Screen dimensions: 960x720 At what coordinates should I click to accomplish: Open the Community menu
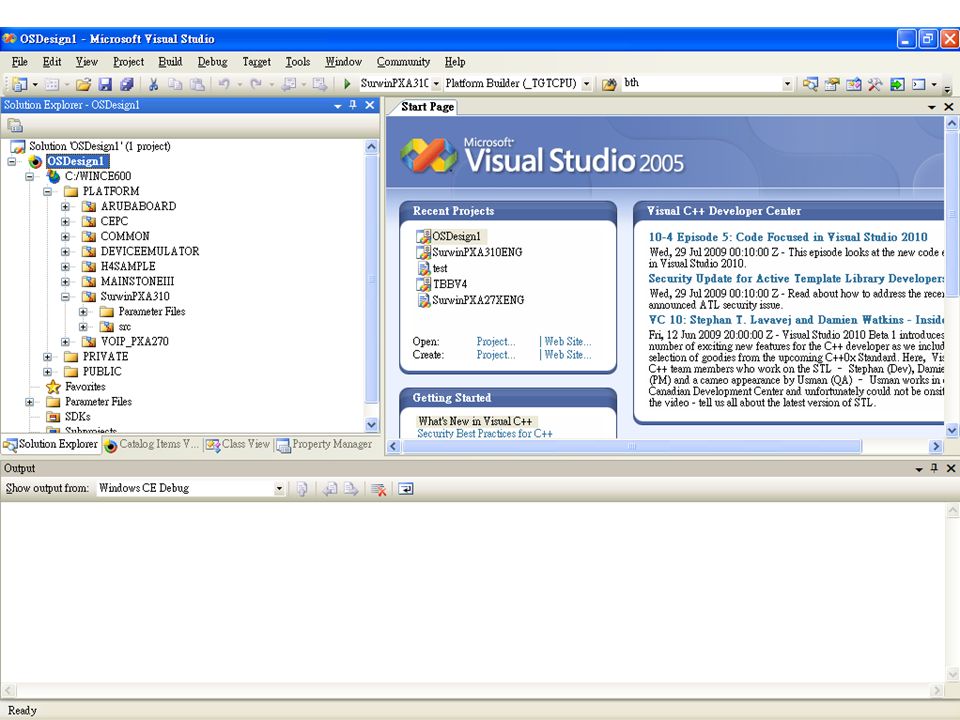tap(403, 62)
